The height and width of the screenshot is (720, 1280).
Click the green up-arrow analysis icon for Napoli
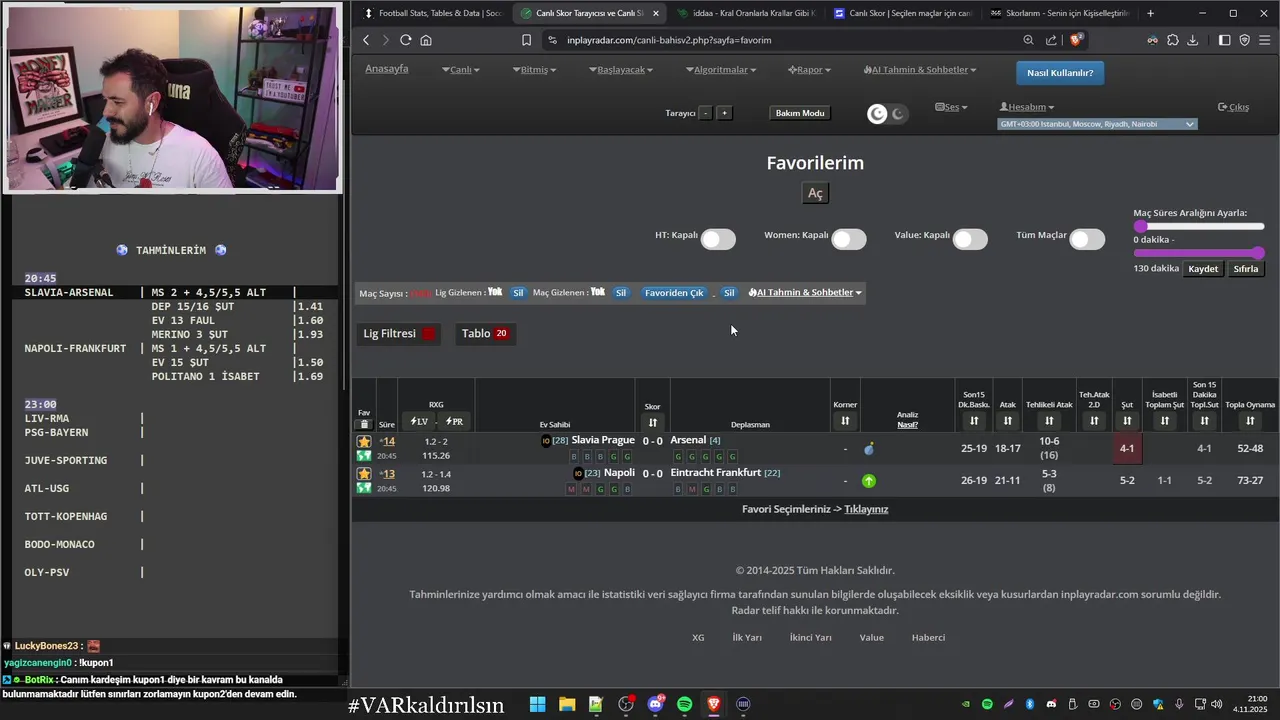tap(868, 481)
